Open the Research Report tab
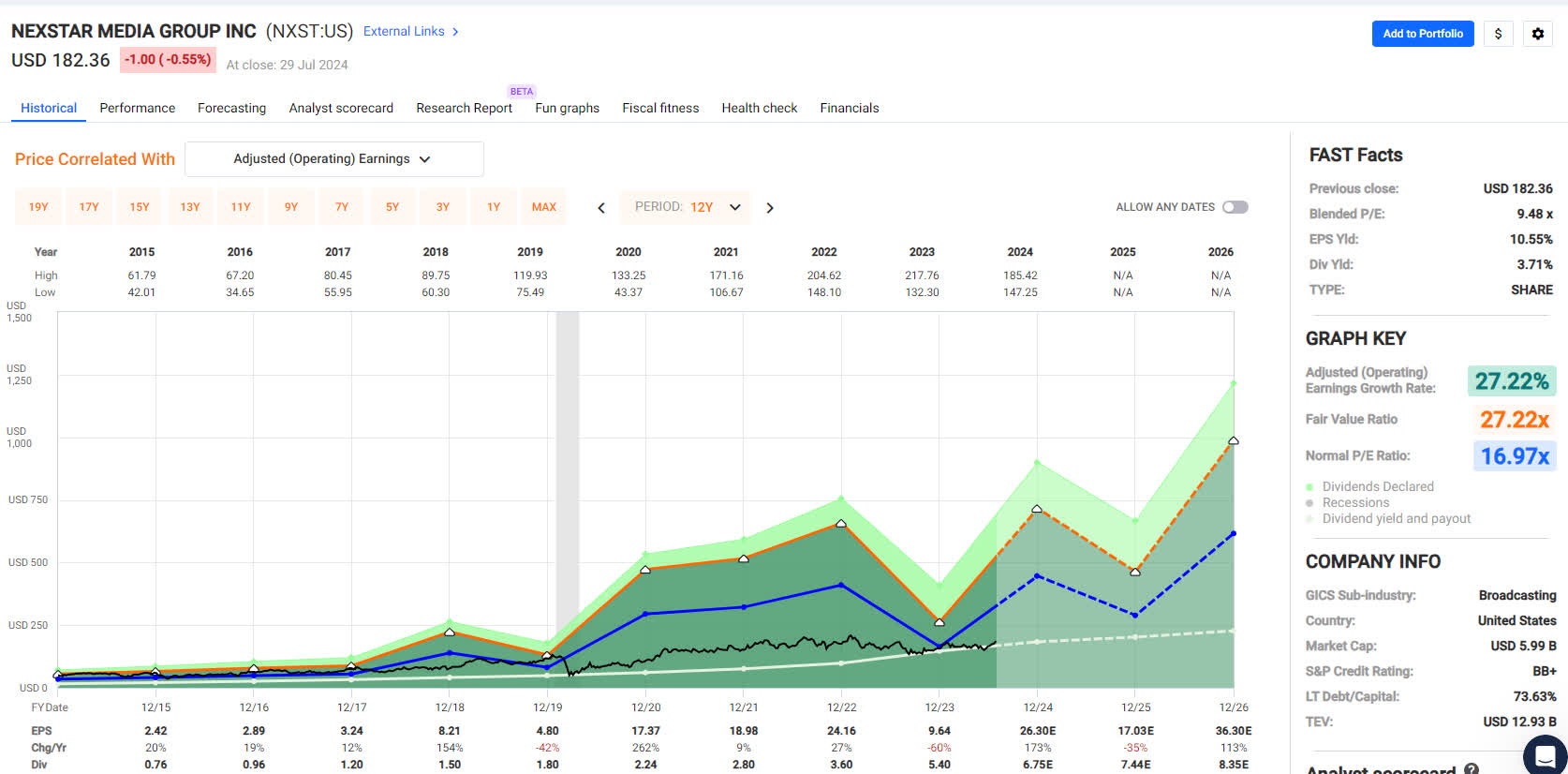This screenshot has height=774, width=1568. coord(465,108)
